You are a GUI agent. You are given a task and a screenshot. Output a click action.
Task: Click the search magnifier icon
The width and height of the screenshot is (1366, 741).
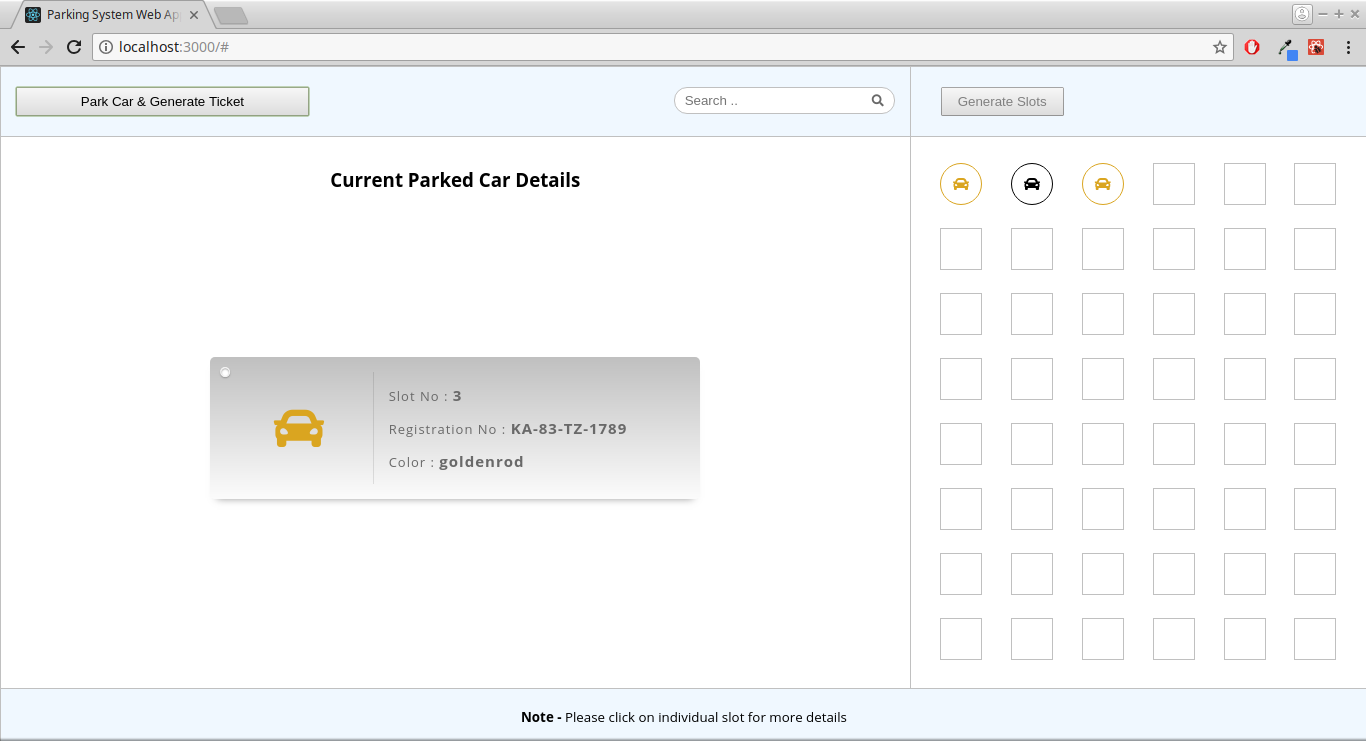877,100
